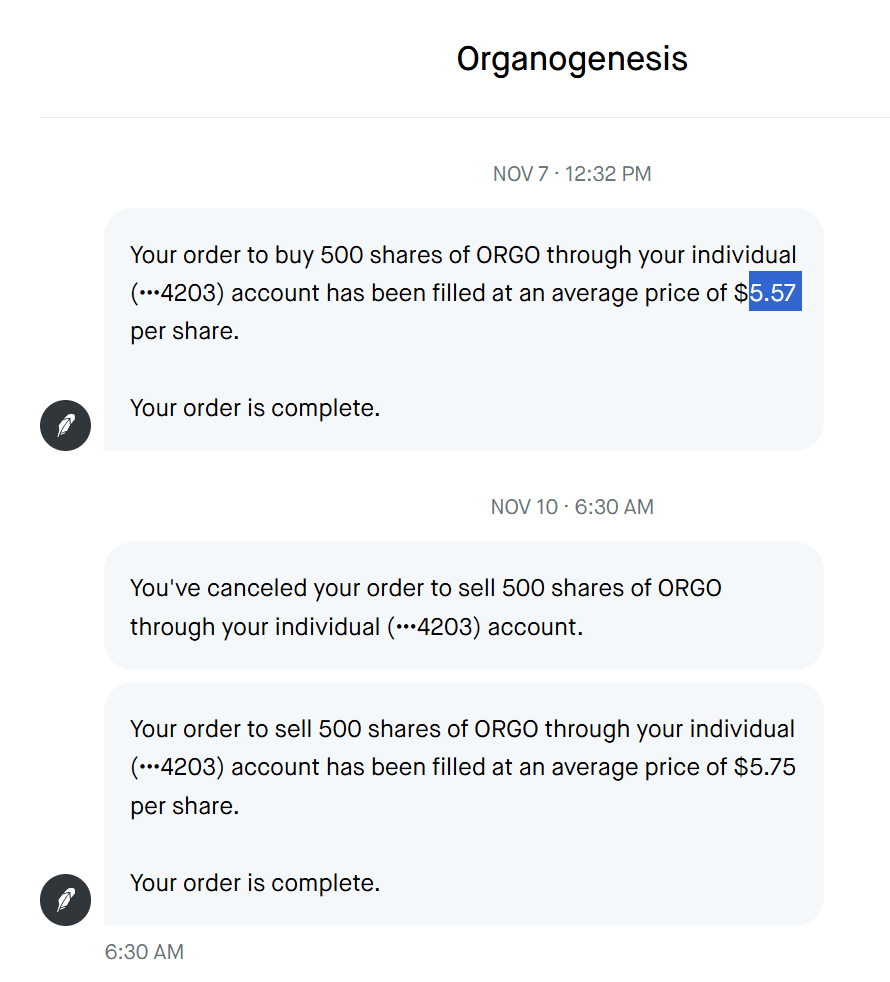Click the NOV 7 · 12:32 PM timestamp

pos(572,174)
